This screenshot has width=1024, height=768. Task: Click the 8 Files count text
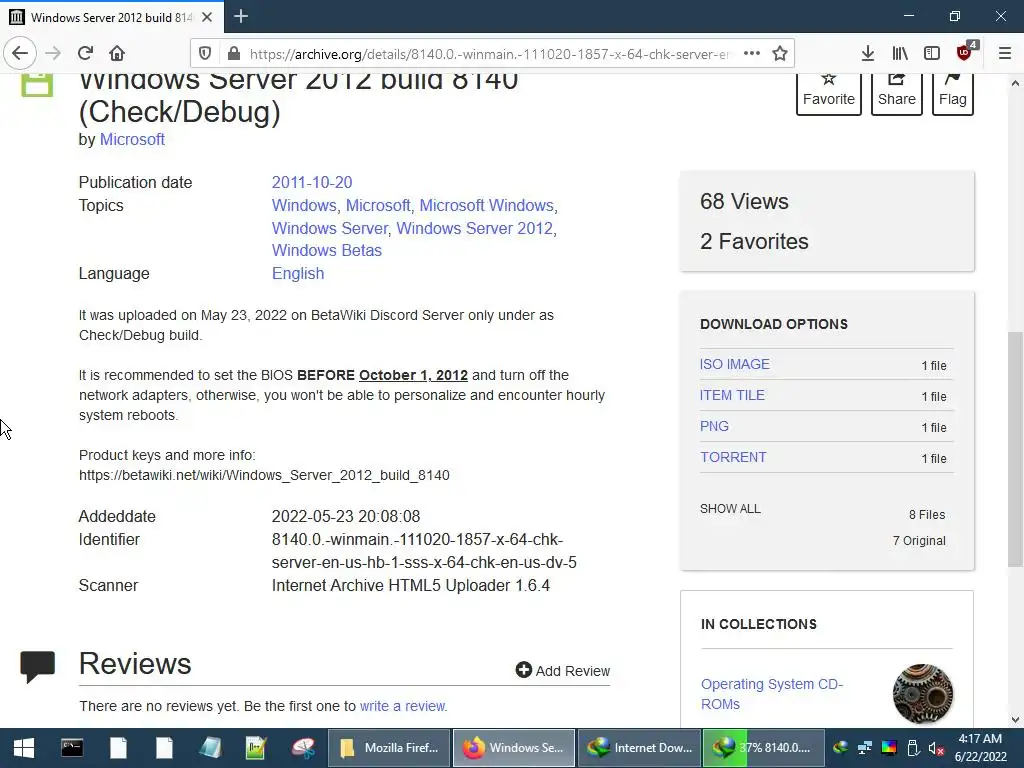(x=927, y=515)
